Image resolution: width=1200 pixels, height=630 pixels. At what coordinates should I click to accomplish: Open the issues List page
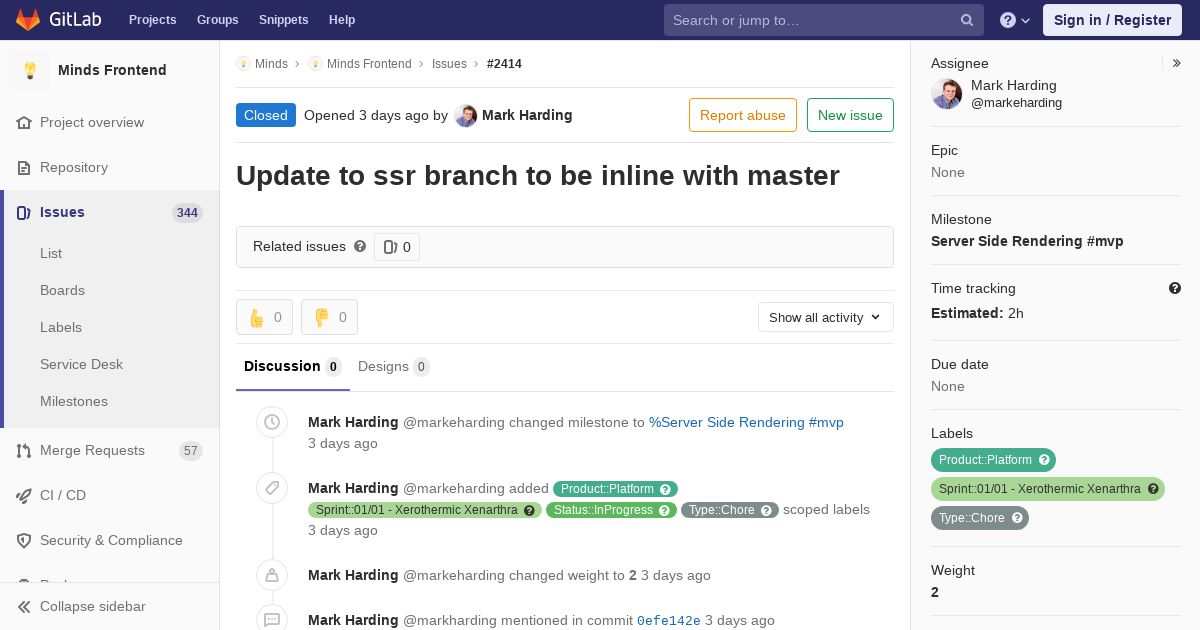(x=51, y=254)
